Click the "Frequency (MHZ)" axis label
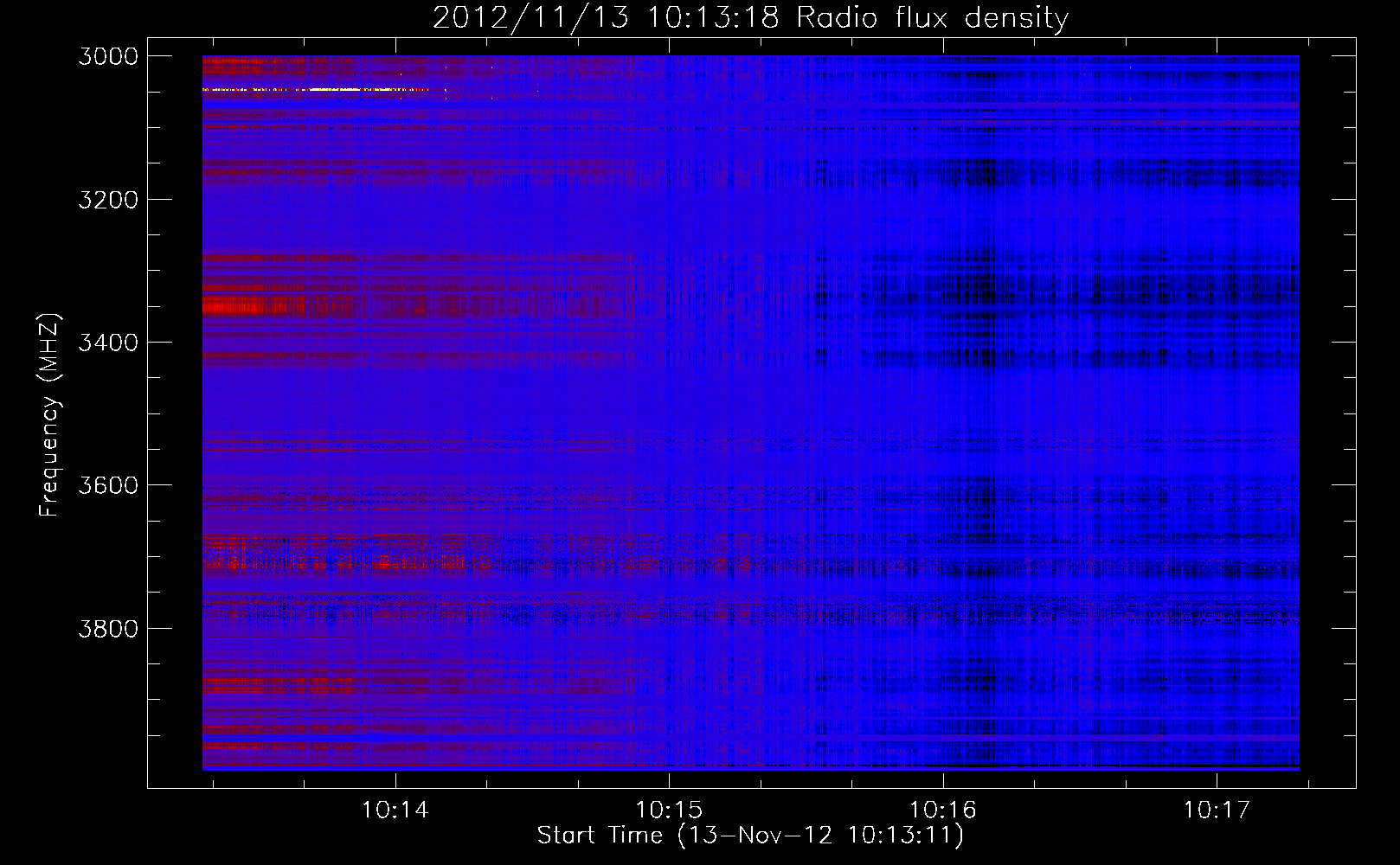Viewport: 1400px width, 865px height. click(49, 415)
